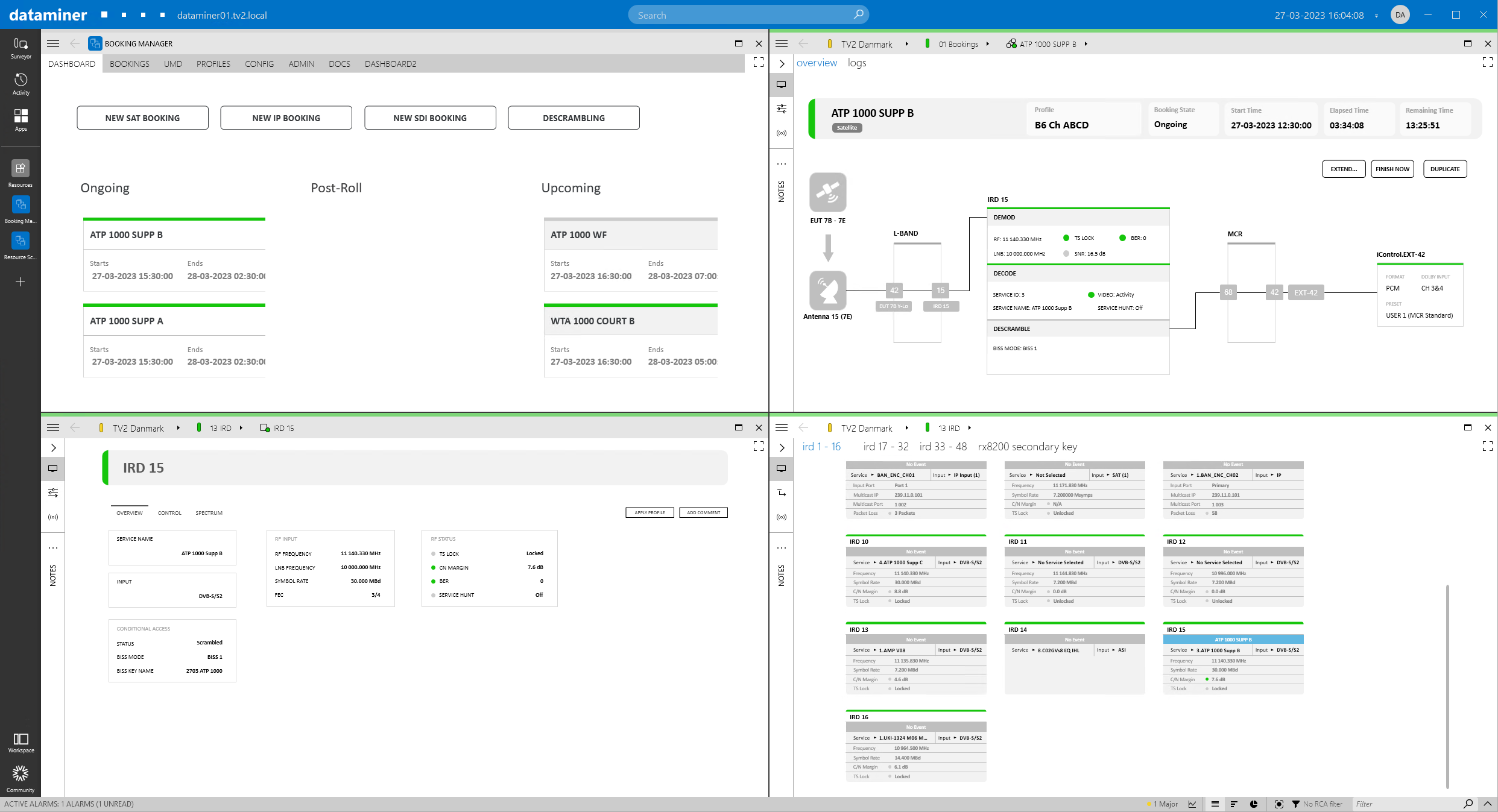Image resolution: width=1498 pixels, height=812 pixels.
Task: Open the ATP 1000 SUPP A ongoing booking card
Action: click(174, 341)
